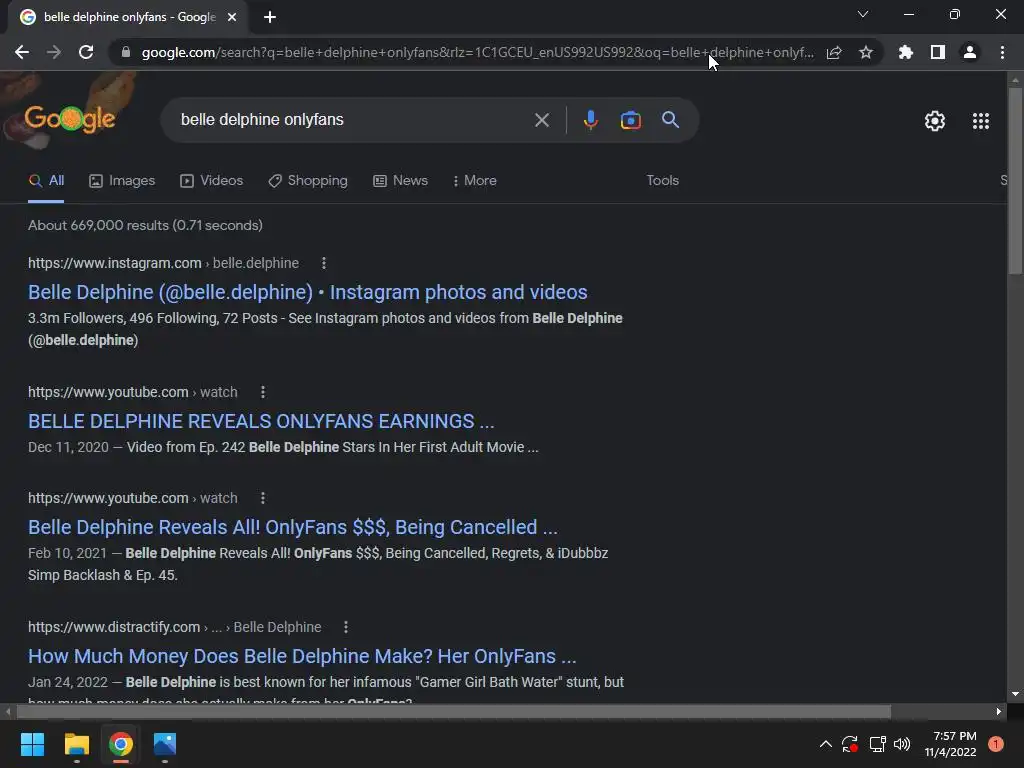
Task: Clear the search box text
Action: 541,120
